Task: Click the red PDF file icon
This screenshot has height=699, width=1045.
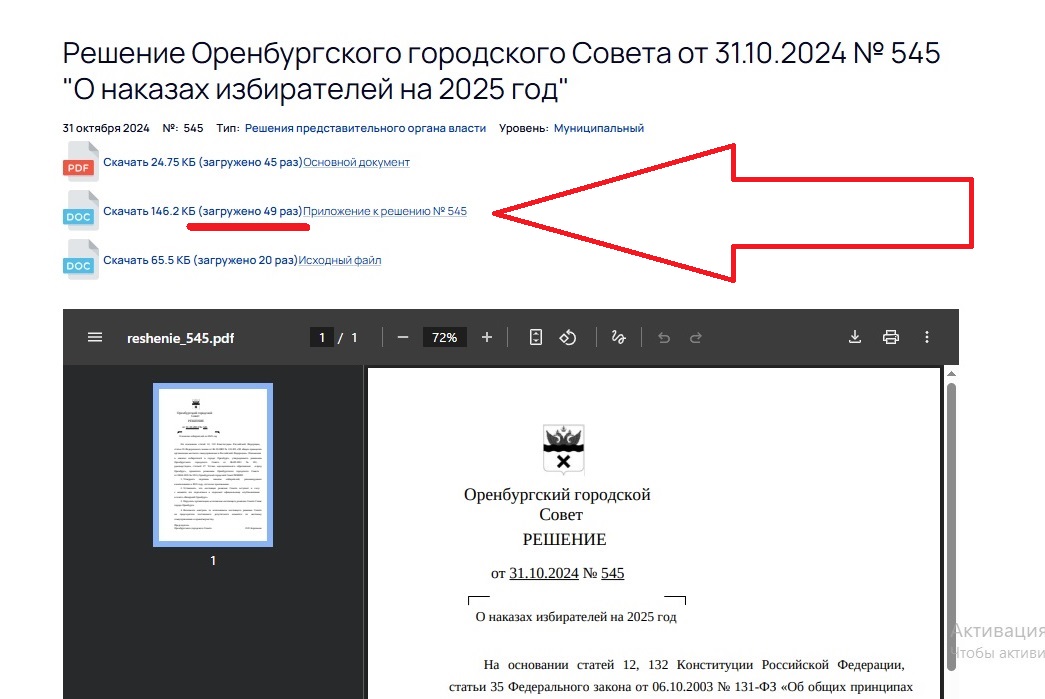Action: [80, 163]
